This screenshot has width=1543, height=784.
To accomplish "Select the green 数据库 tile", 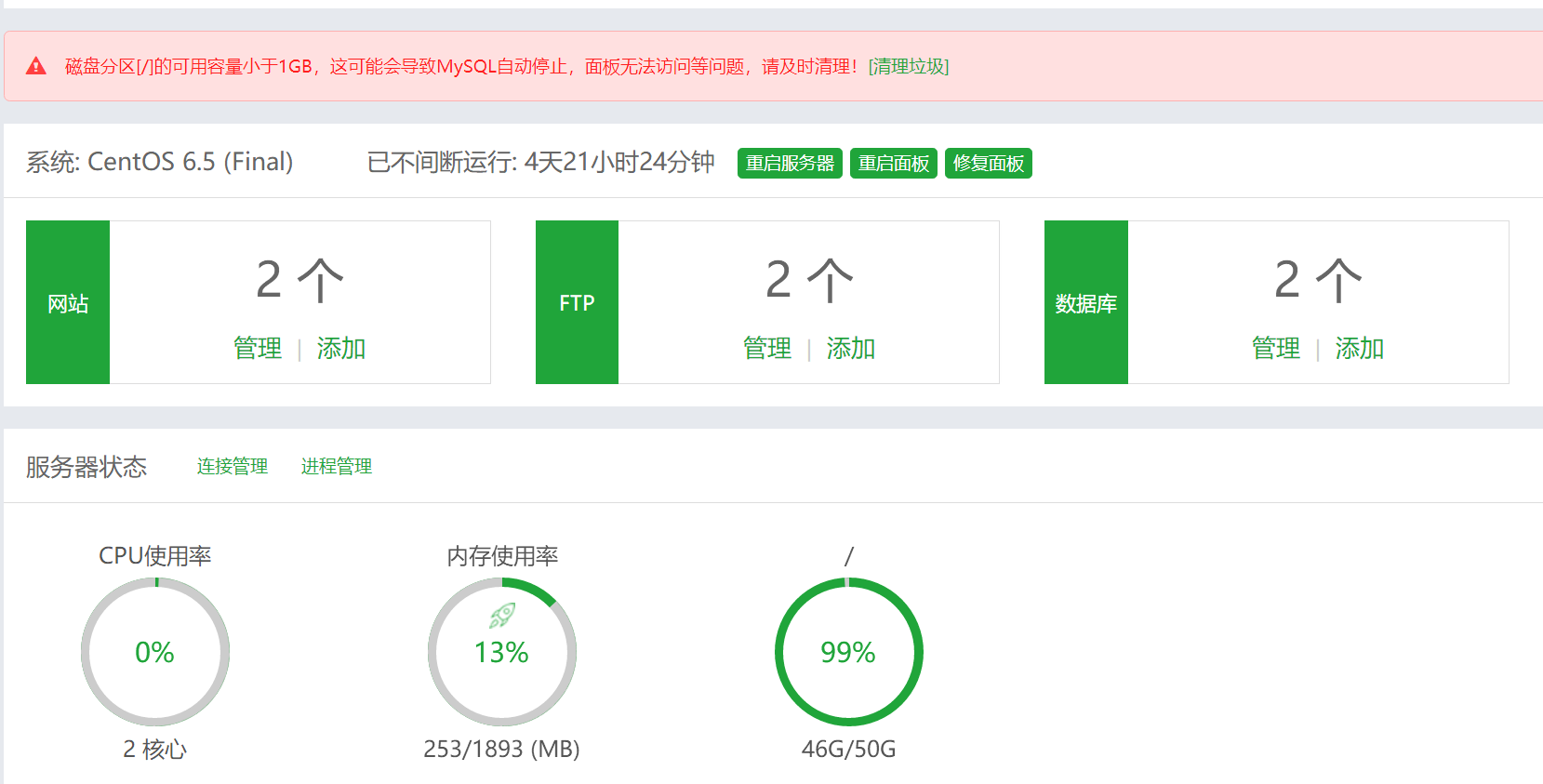I will (x=1086, y=302).
